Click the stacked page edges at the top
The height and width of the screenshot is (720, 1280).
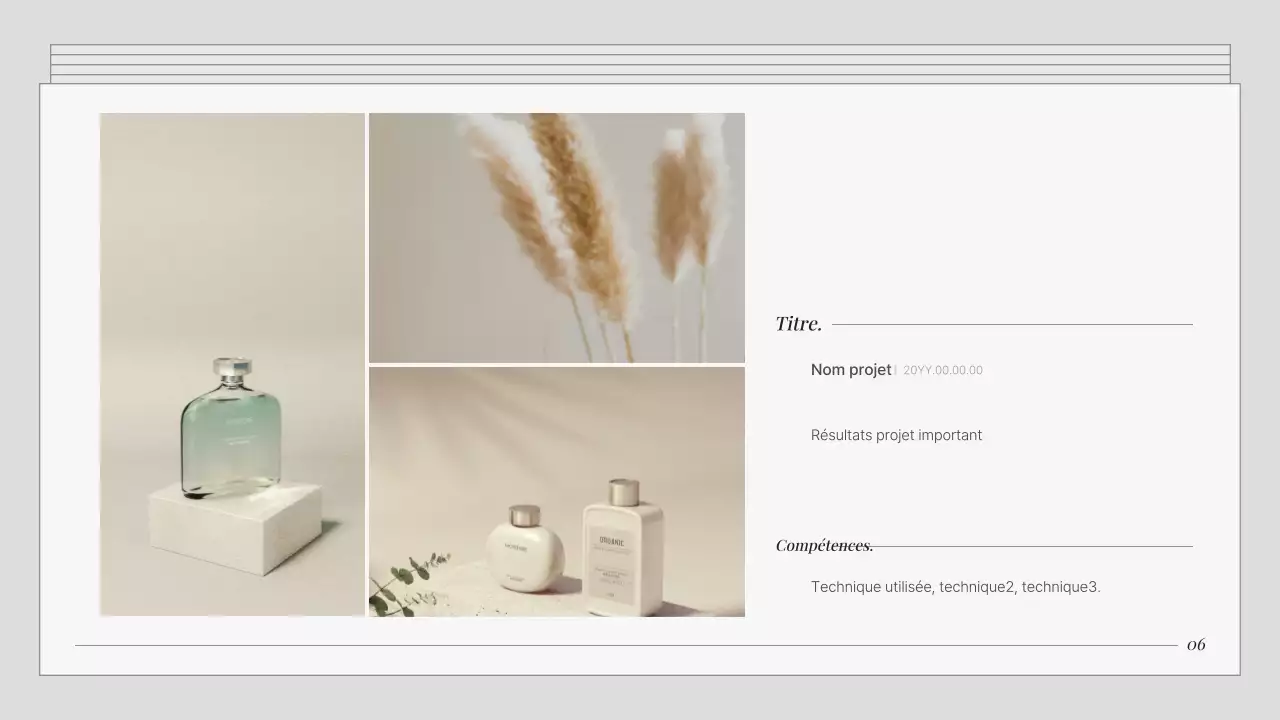[640, 60]
